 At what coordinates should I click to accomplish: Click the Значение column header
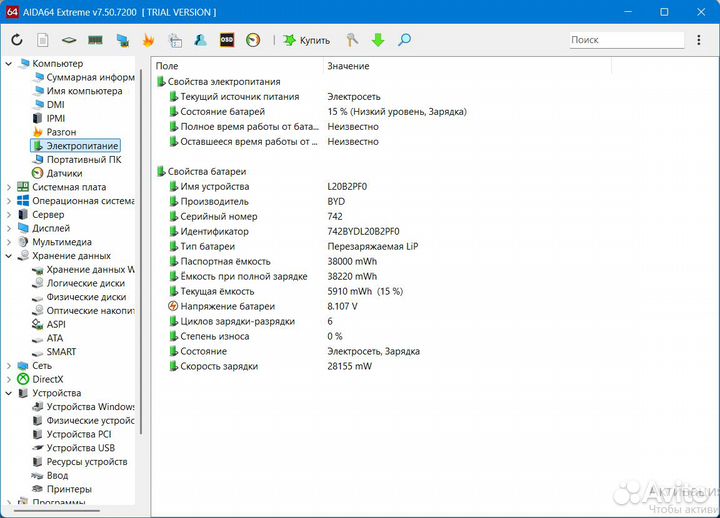pyautogui.click(x=467, y=66)
